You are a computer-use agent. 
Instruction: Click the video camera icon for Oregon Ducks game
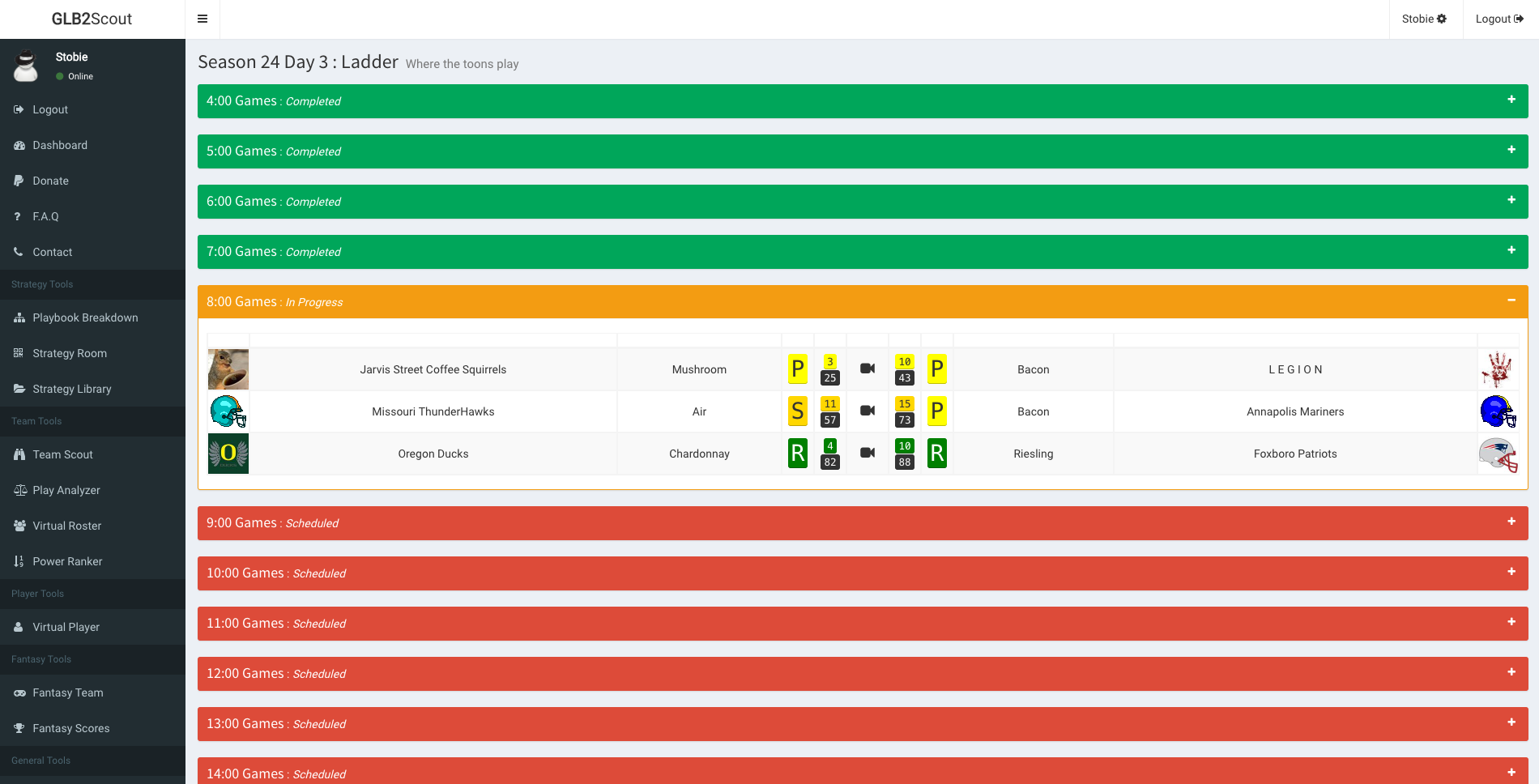pyautogui.click(x=867, y=453)
